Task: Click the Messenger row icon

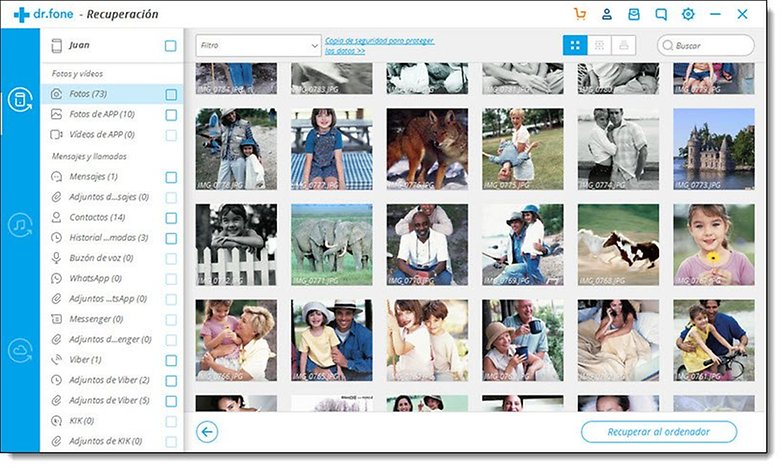Action: pyautogui.click(x=57, y=319)
